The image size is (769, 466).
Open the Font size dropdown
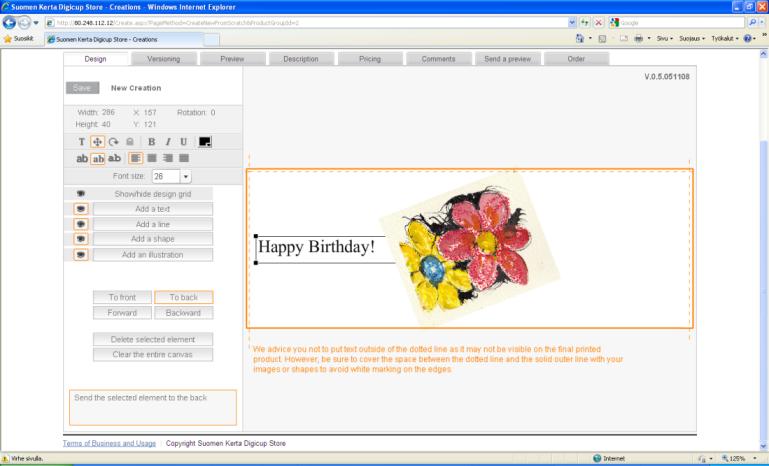[x=186, y=176]
